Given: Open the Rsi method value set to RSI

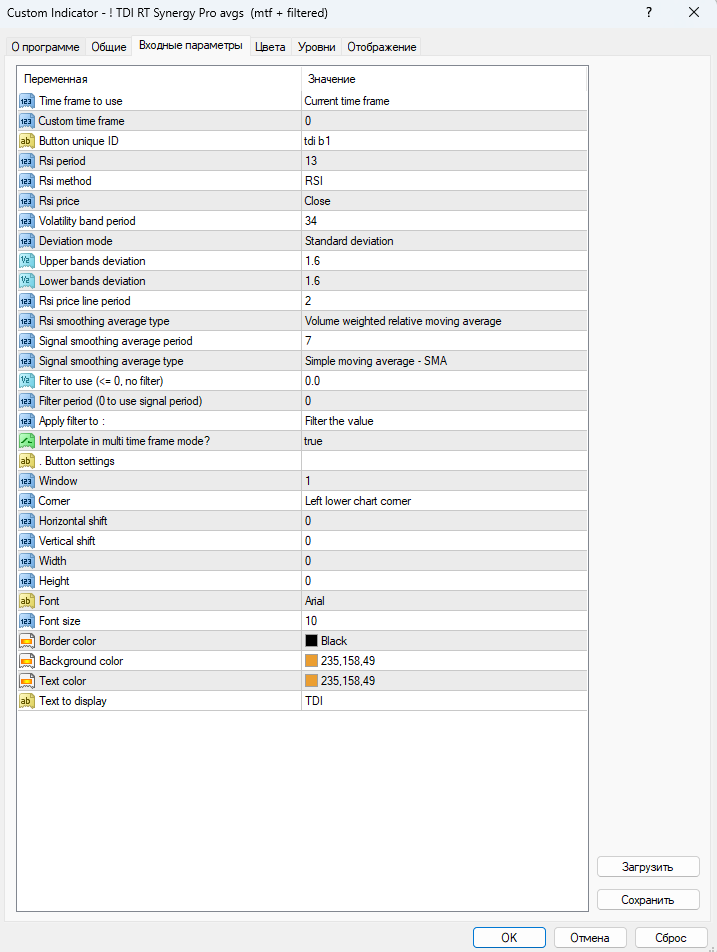Looking at the screenshot, I should coord(444,181).
